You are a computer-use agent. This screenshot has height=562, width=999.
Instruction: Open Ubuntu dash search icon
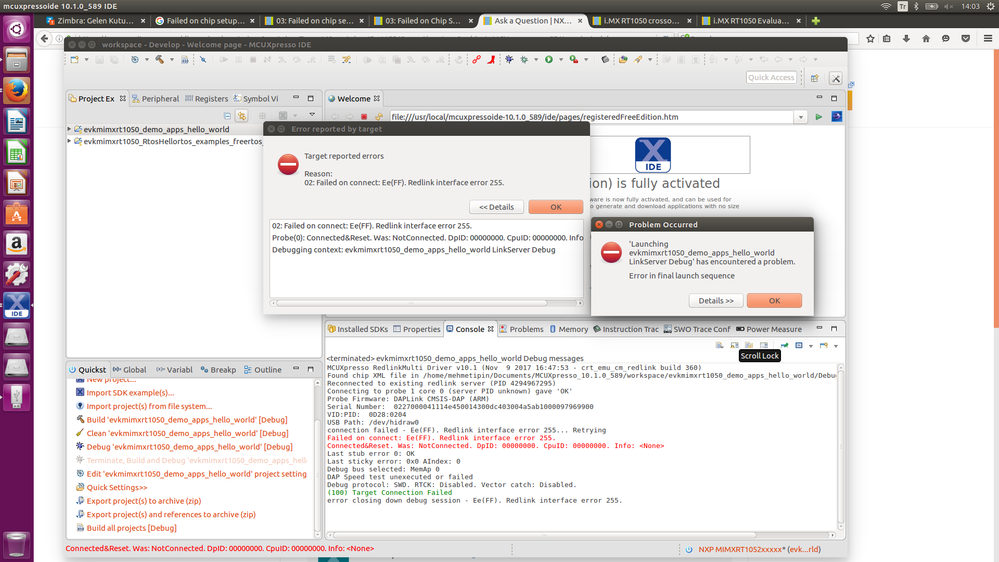[17, 29]
